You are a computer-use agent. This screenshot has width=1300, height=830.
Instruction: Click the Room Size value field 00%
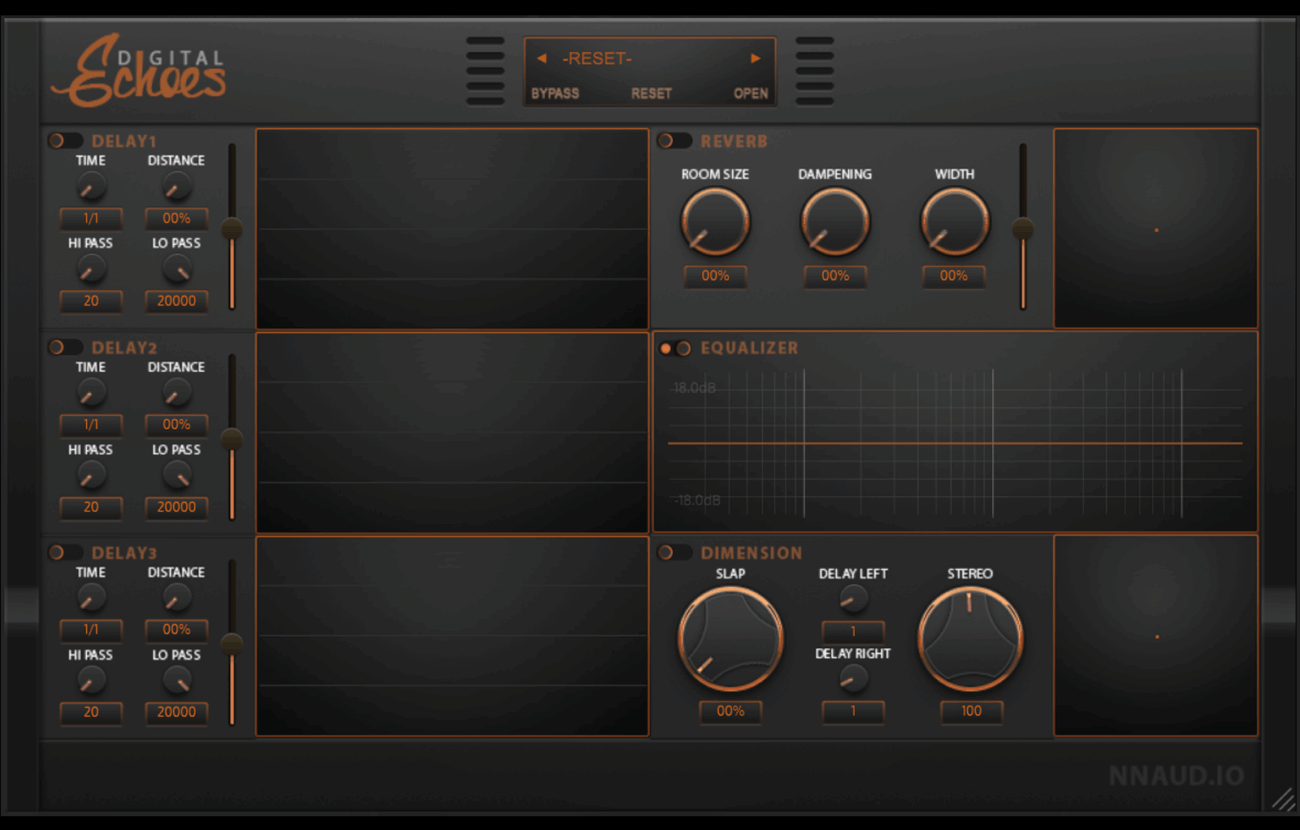[715, 276]
